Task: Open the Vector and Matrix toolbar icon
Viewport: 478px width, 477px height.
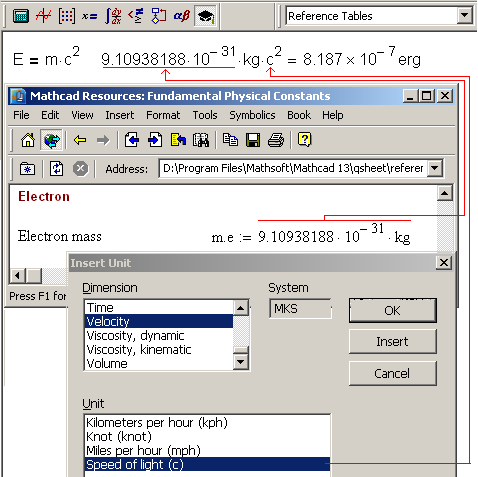Action: (x=67, y=16)
